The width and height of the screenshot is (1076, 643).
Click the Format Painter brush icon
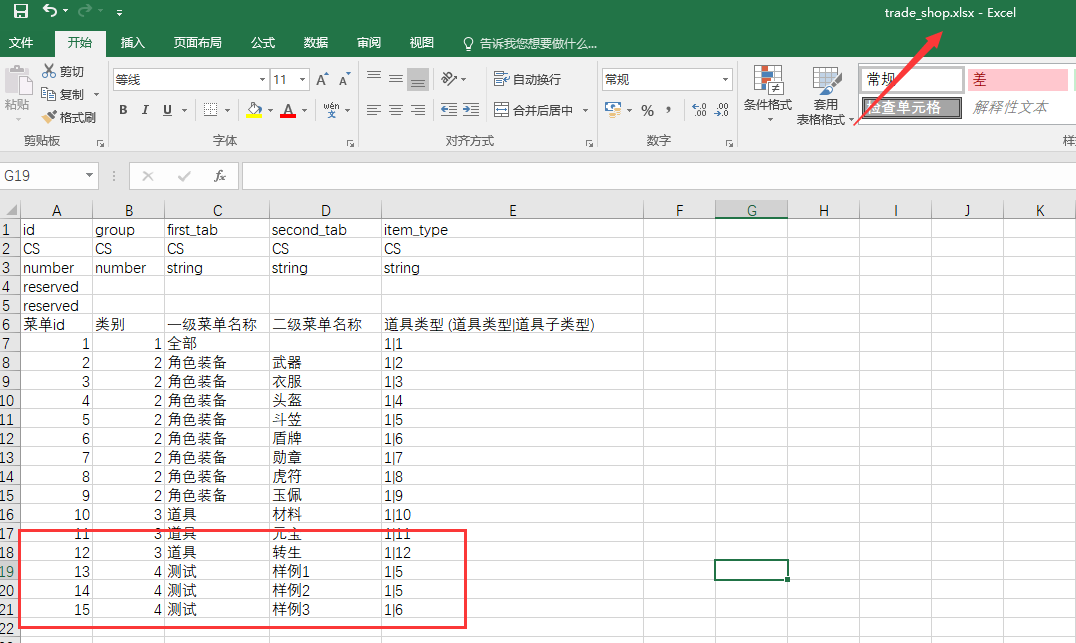pyautogui.click(x=49, y=117)
